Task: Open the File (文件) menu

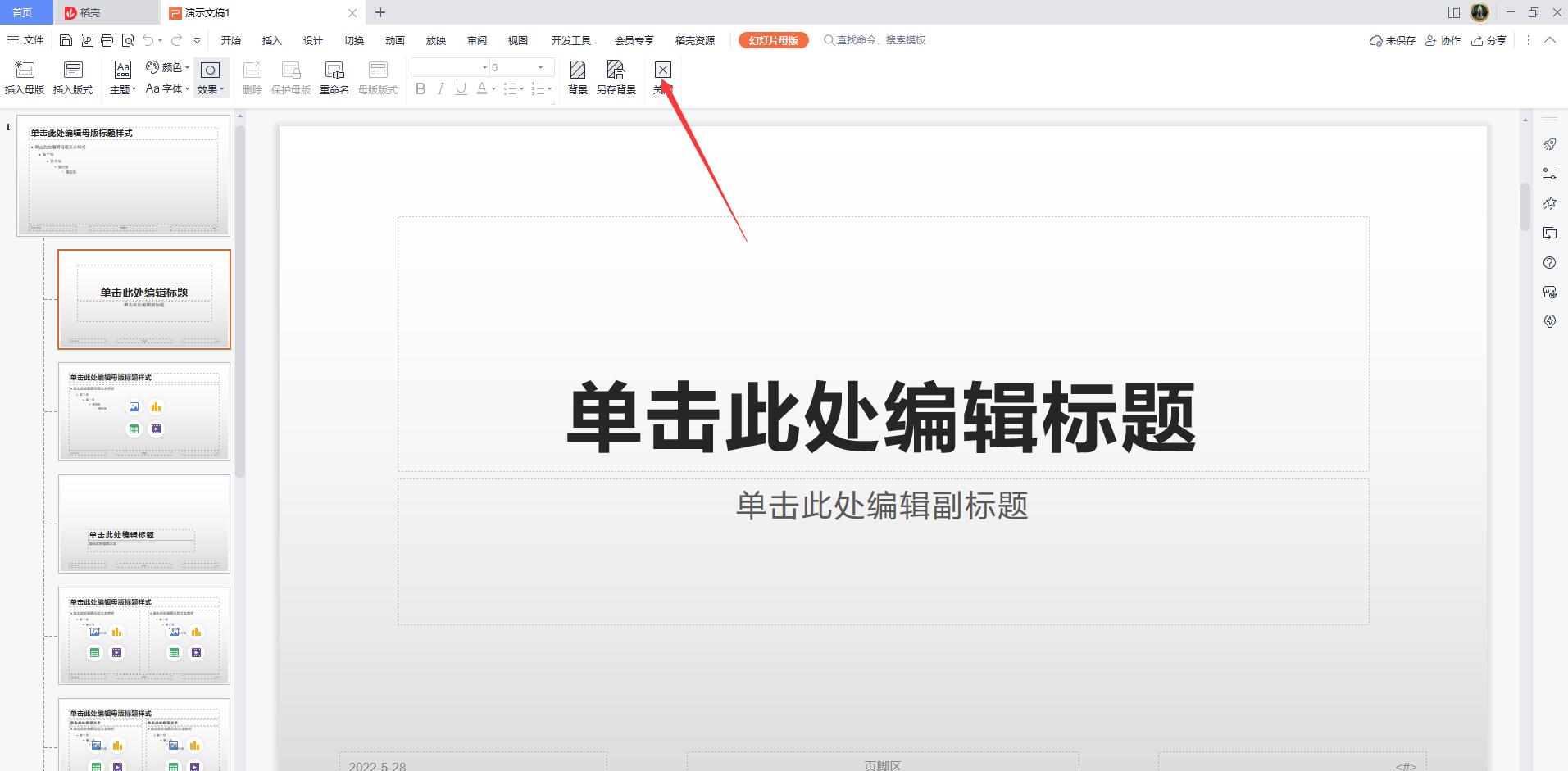Action: [x=25, y=40]
